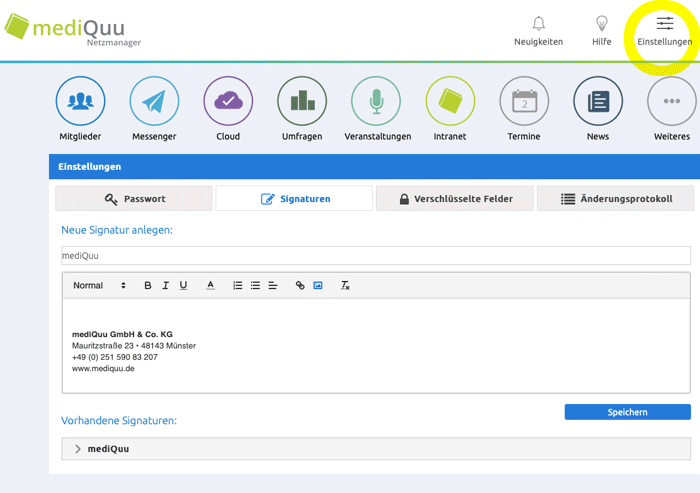Screen dimensions: 700x493
Task: Insert a hyperlink in signature
Action: click(300, 285)
